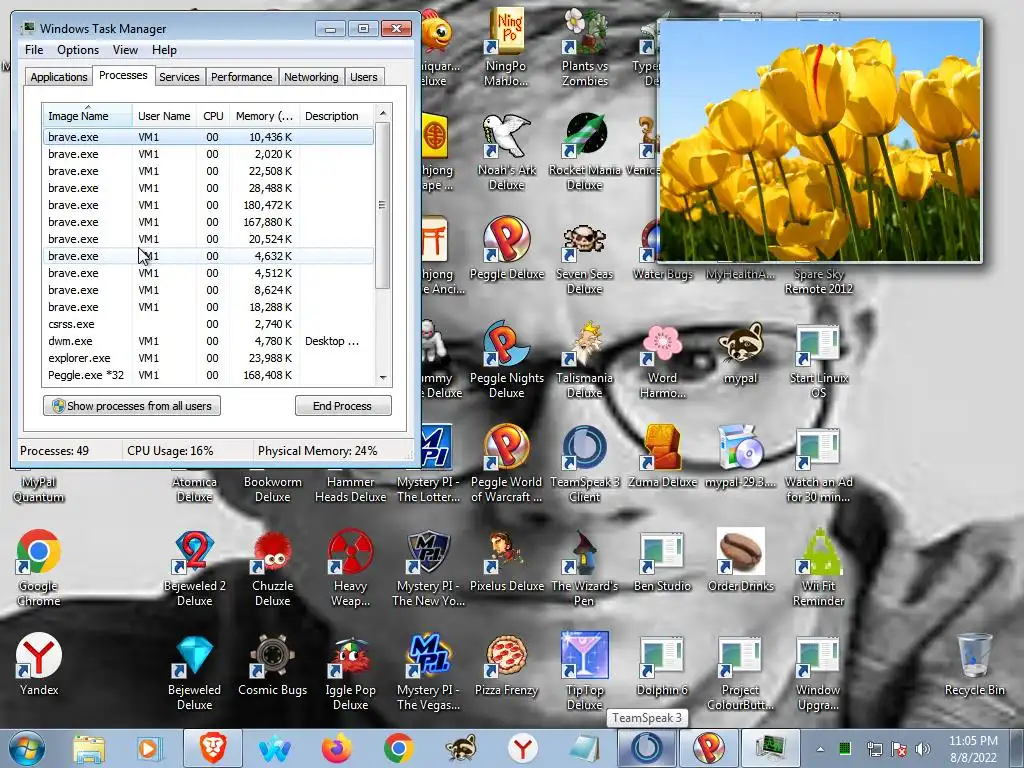Open the Google Chrome desktop shortcut
The height and width of the screenshot is (768, 1024).
39,567
